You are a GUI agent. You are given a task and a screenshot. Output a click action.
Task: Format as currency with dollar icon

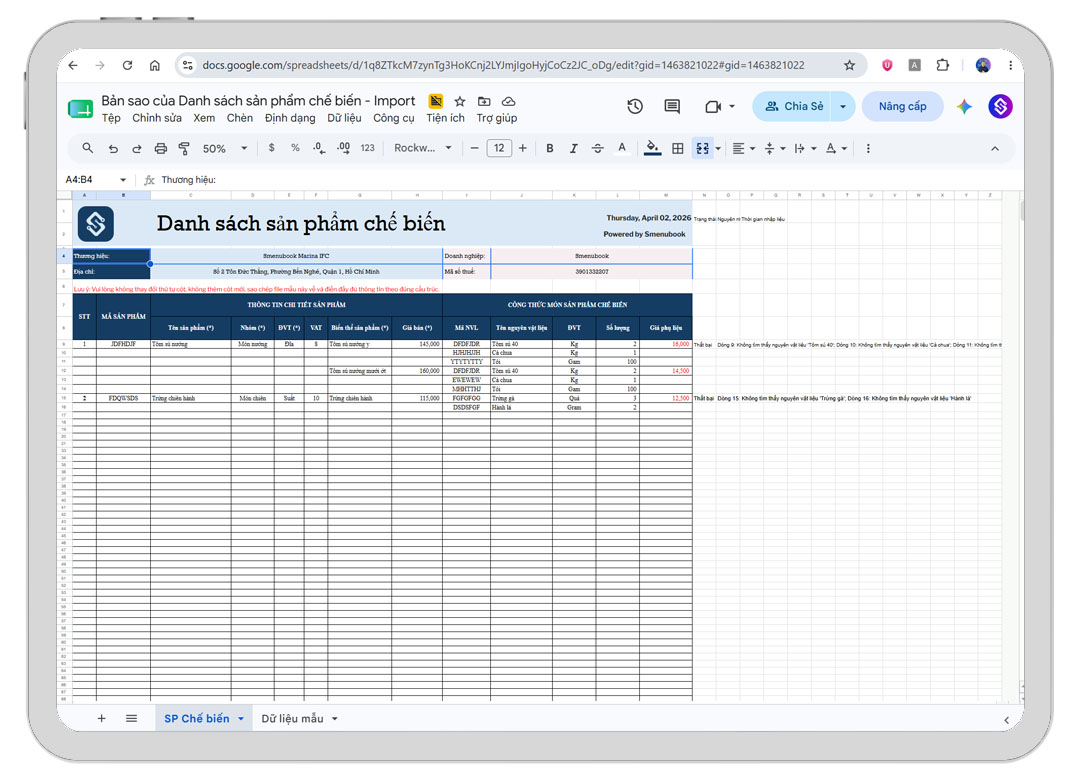point(271,148)
